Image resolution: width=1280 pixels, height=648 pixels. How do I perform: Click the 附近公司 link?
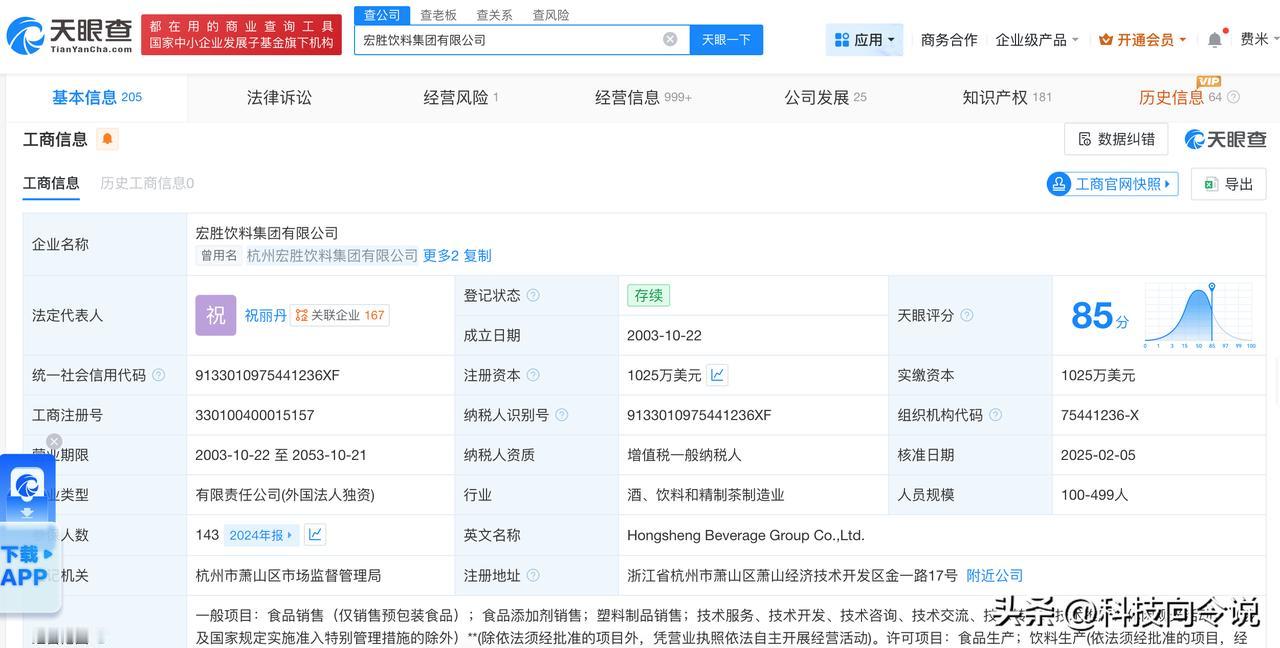994,575
